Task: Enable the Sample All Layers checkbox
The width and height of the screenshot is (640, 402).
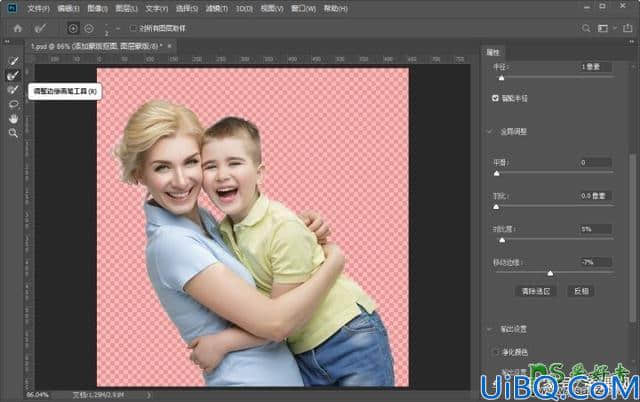Action: (133, 28)
